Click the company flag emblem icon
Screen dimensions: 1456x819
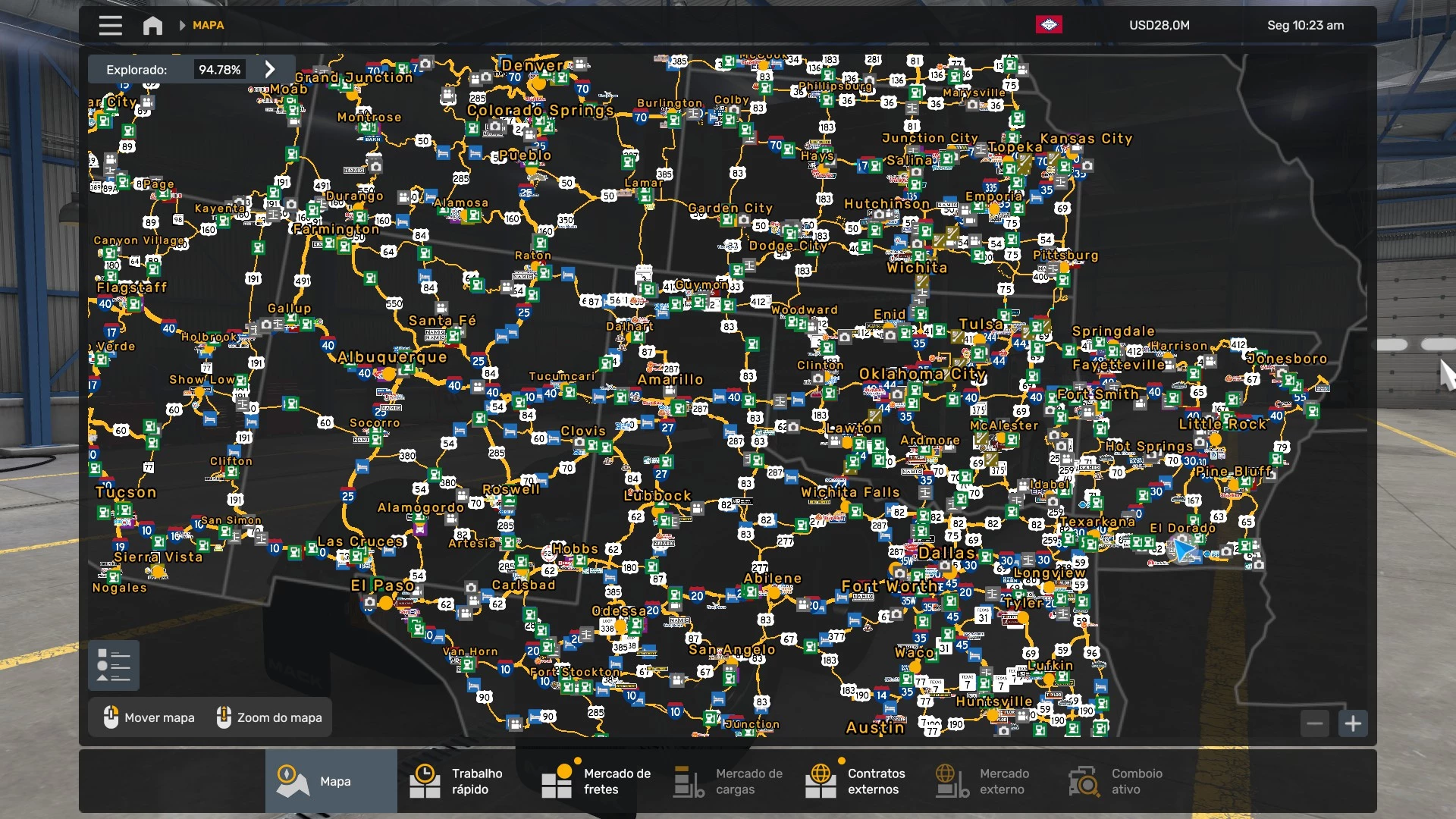(1049, 25)
